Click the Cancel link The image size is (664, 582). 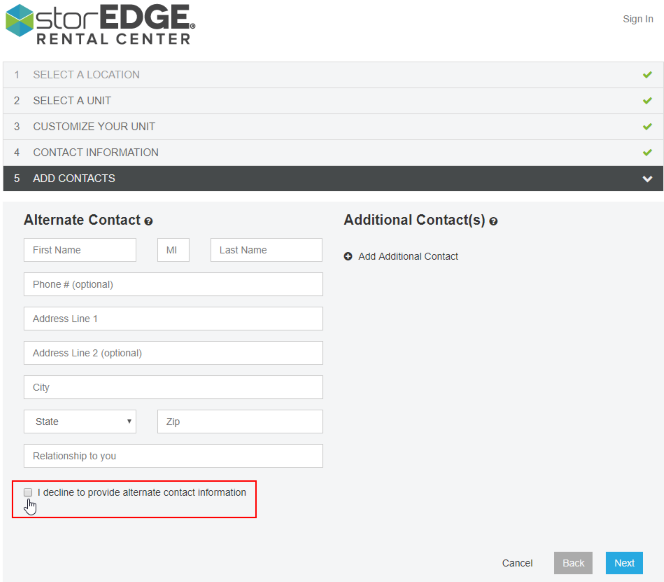pyautogui.click(x=517, y=563)
